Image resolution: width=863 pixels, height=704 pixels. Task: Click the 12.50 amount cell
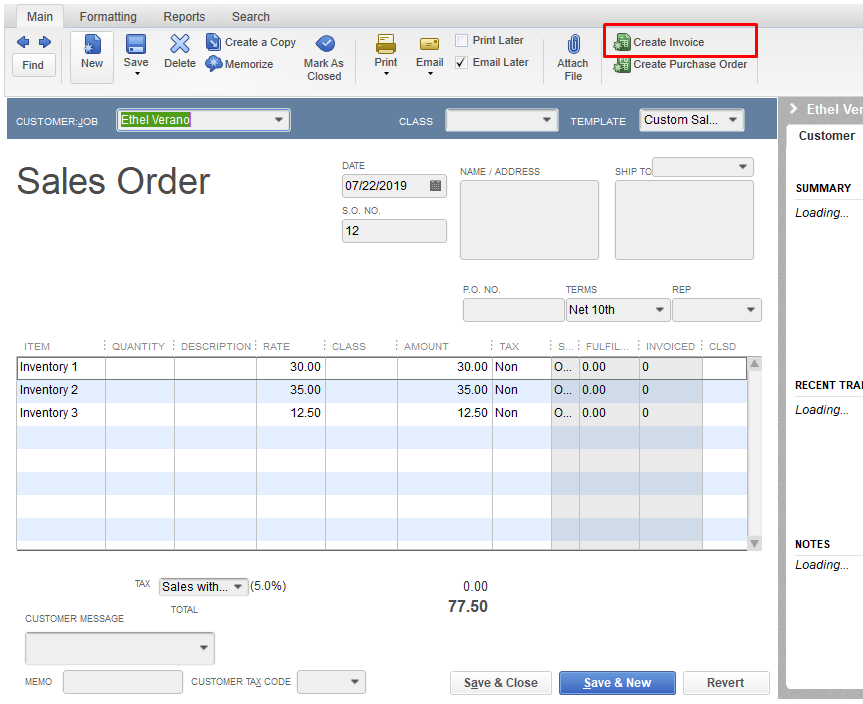(445, 413)
